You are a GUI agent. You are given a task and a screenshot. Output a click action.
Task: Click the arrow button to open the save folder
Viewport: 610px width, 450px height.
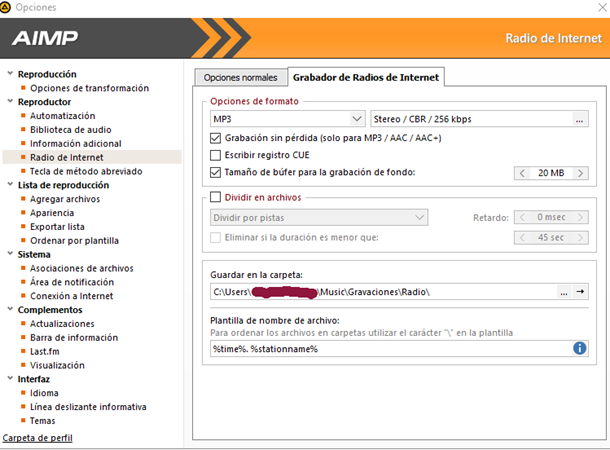pos(580,292)
